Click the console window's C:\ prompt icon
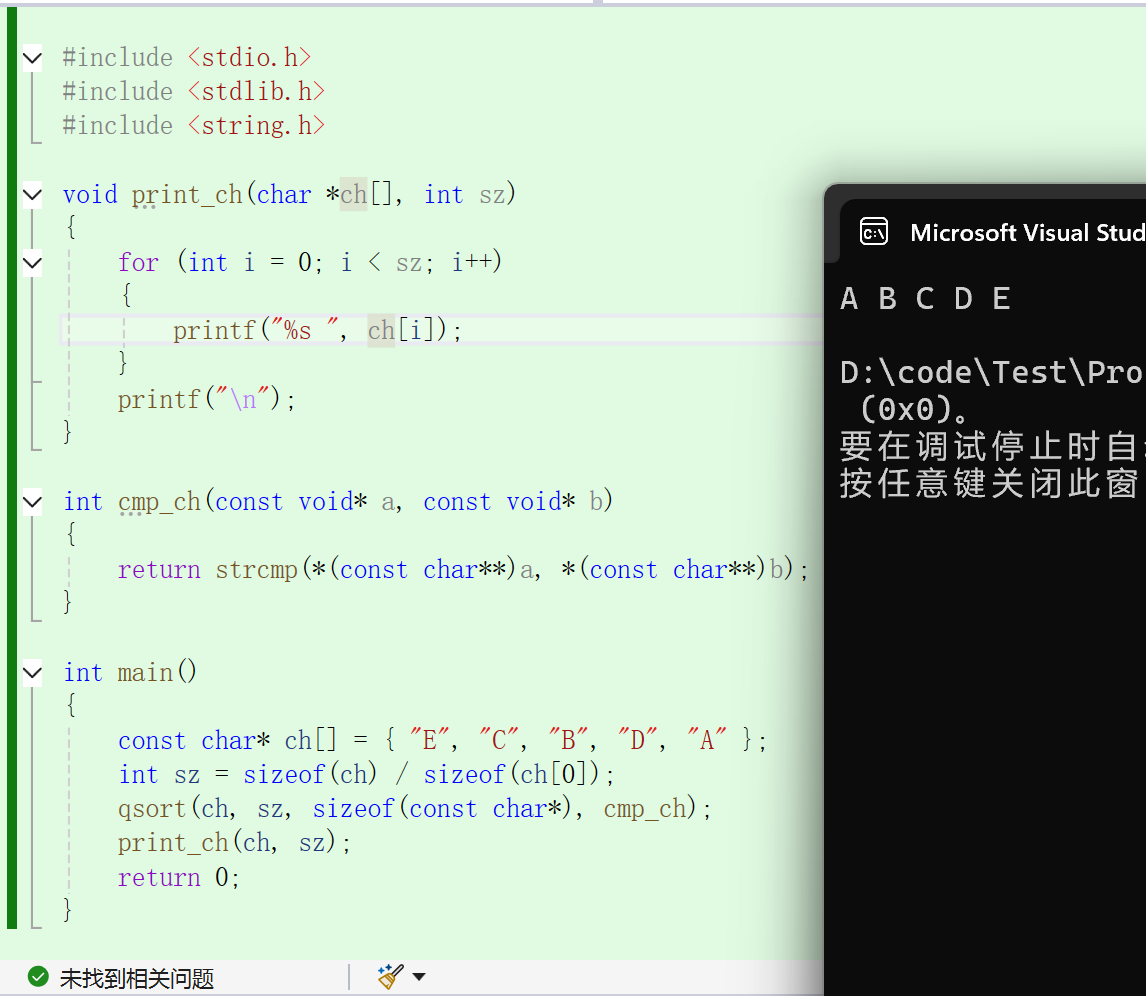 pyautogui.click(x=873, y=231)
